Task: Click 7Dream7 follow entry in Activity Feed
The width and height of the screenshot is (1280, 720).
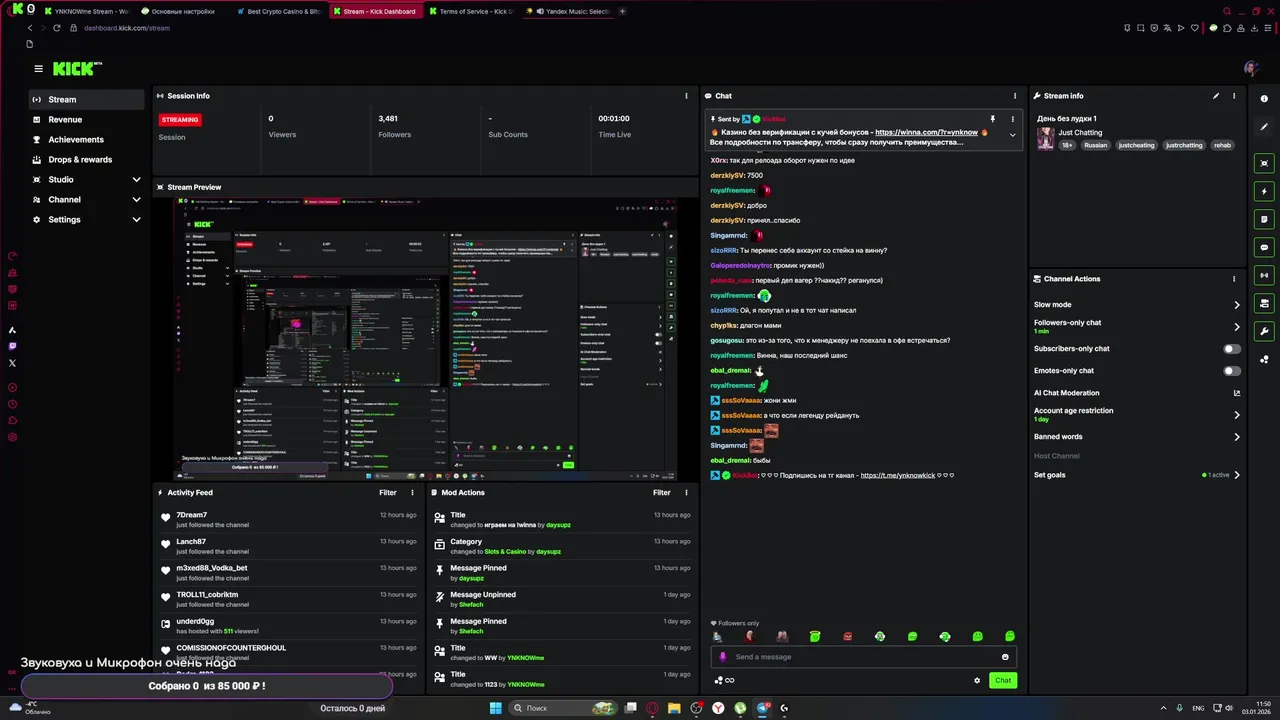Action: (x=291, y=519)
